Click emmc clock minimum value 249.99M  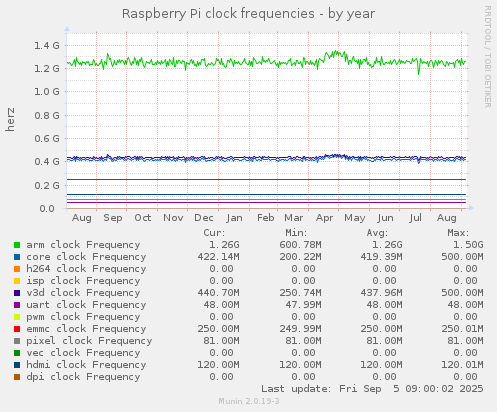300,329
